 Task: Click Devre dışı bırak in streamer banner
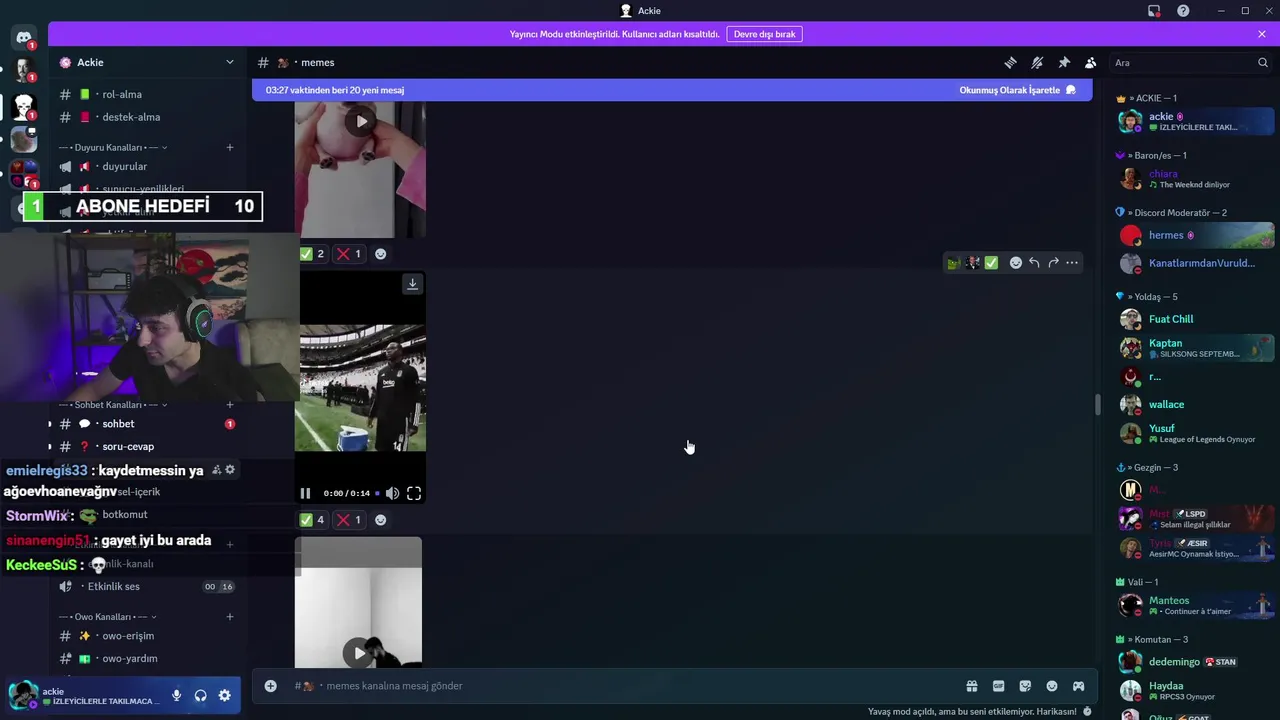tap(764, 34)
